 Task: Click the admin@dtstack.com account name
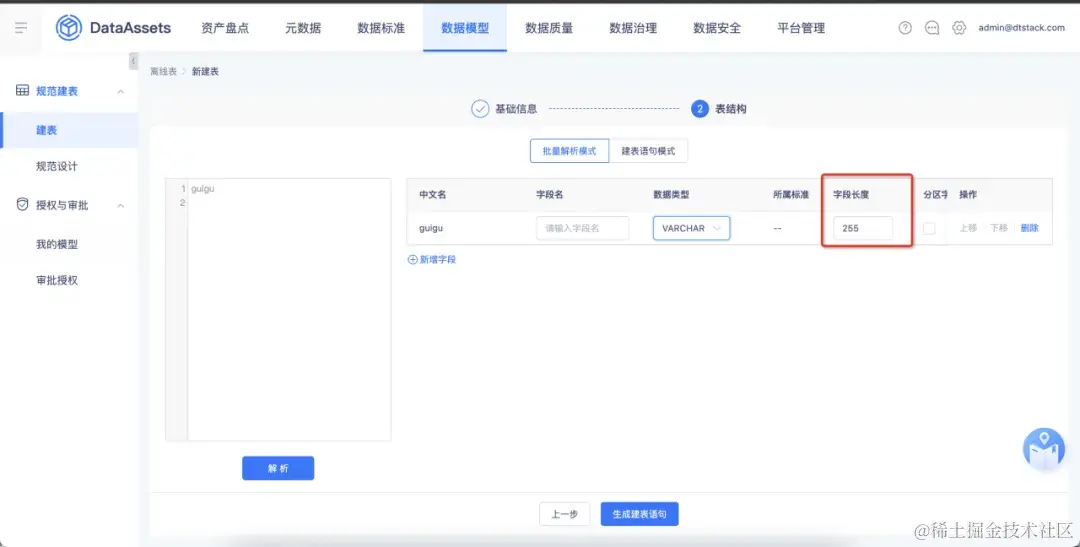click(1021, 28)
